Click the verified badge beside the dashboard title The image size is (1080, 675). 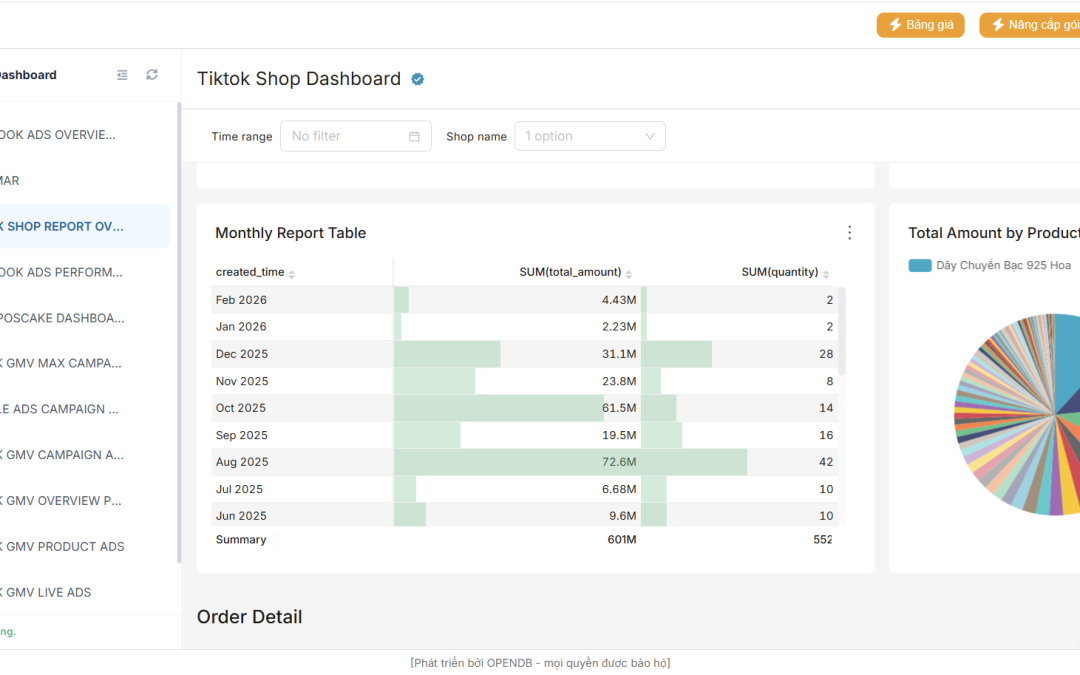(418, 79)
